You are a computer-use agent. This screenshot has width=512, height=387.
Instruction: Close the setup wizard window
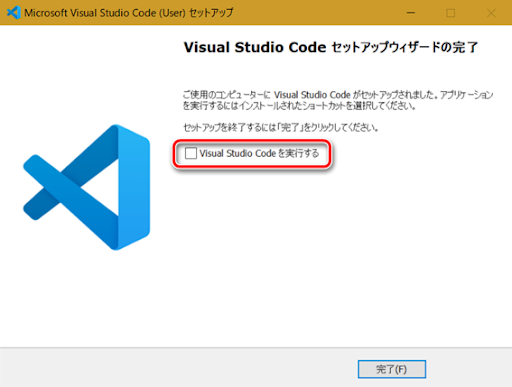tap(491, 13)
